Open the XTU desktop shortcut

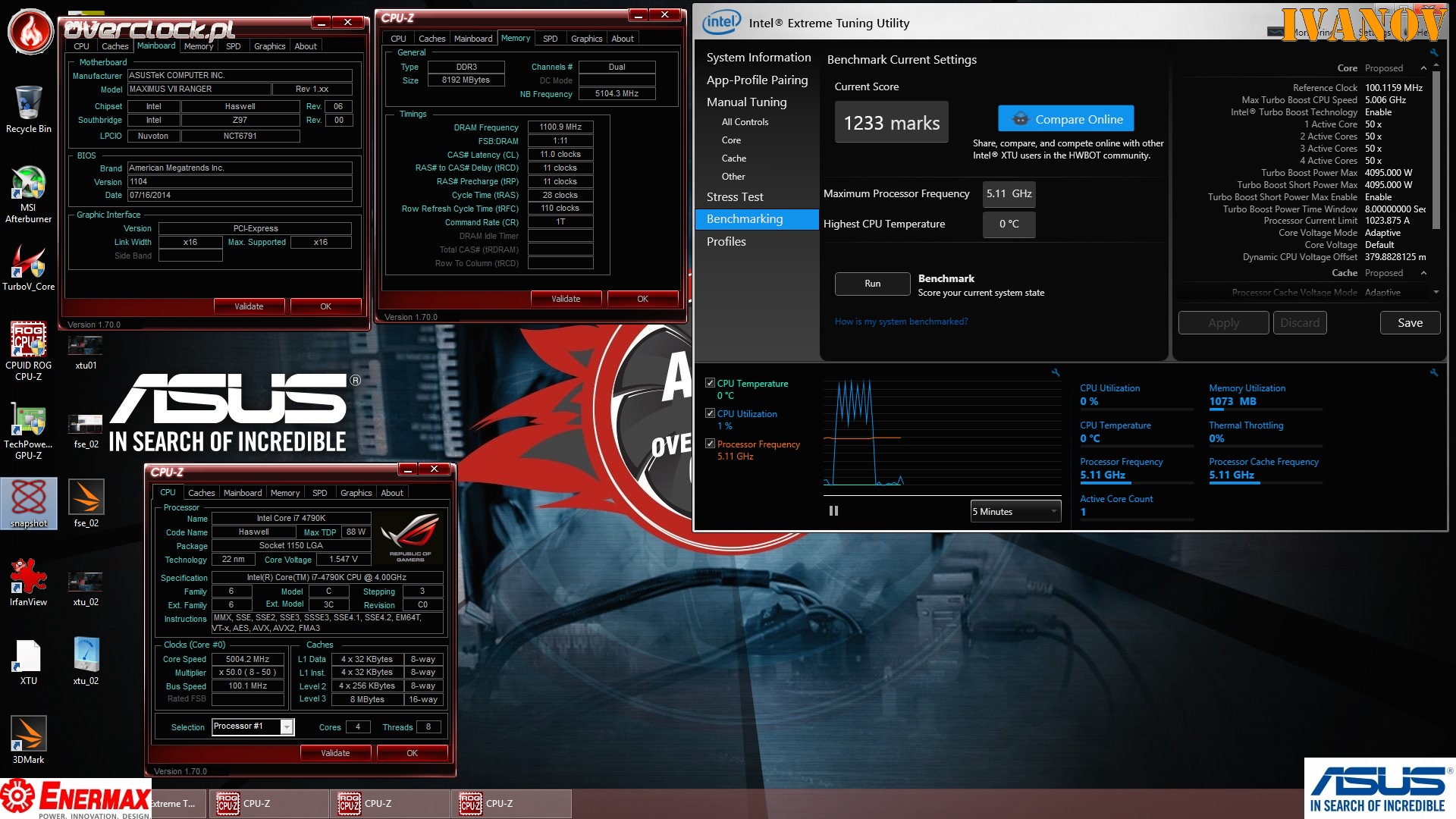29,662
